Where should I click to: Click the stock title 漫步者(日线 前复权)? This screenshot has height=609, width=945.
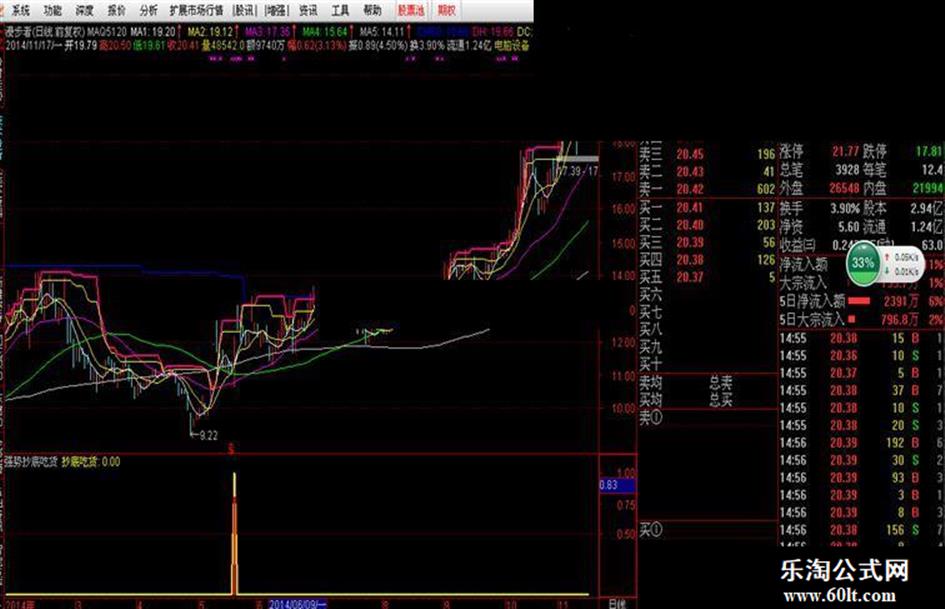coord(44,31)
